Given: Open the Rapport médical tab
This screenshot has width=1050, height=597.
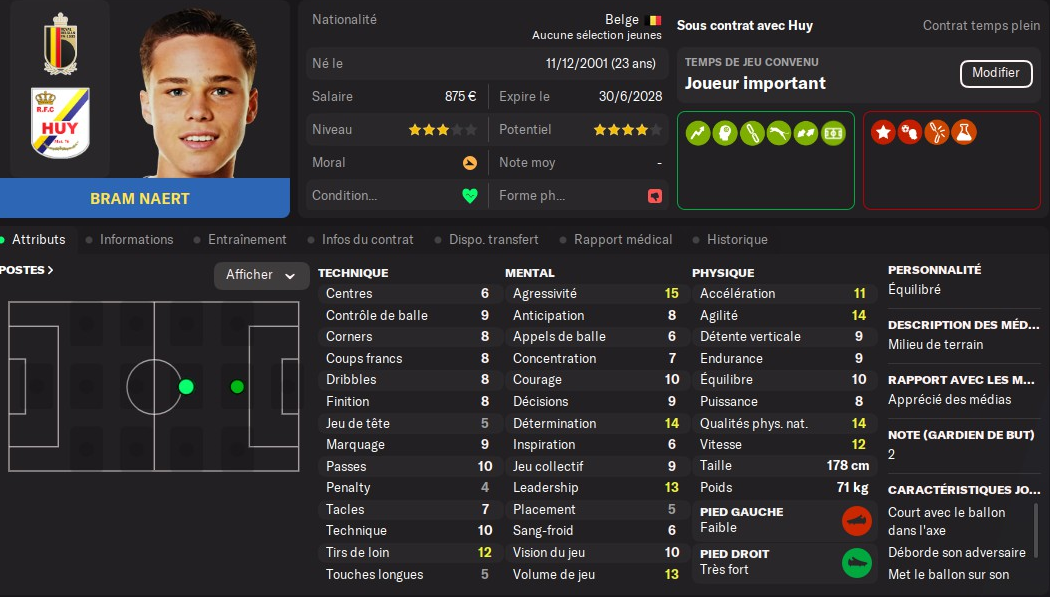Looking at the screenshot, I should [623, 240].
